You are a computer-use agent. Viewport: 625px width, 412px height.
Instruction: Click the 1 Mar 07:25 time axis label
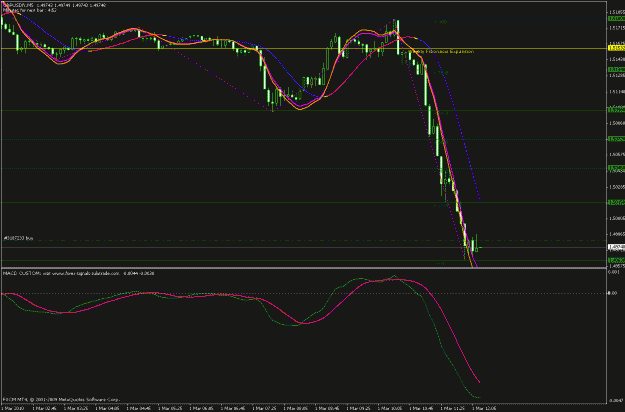click(x=265, y=408)
